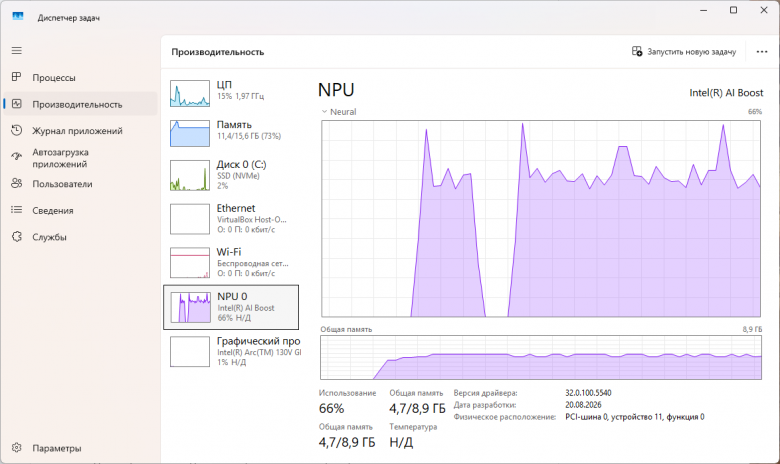Click the Диск 0 (C:) label

point(241,164)
